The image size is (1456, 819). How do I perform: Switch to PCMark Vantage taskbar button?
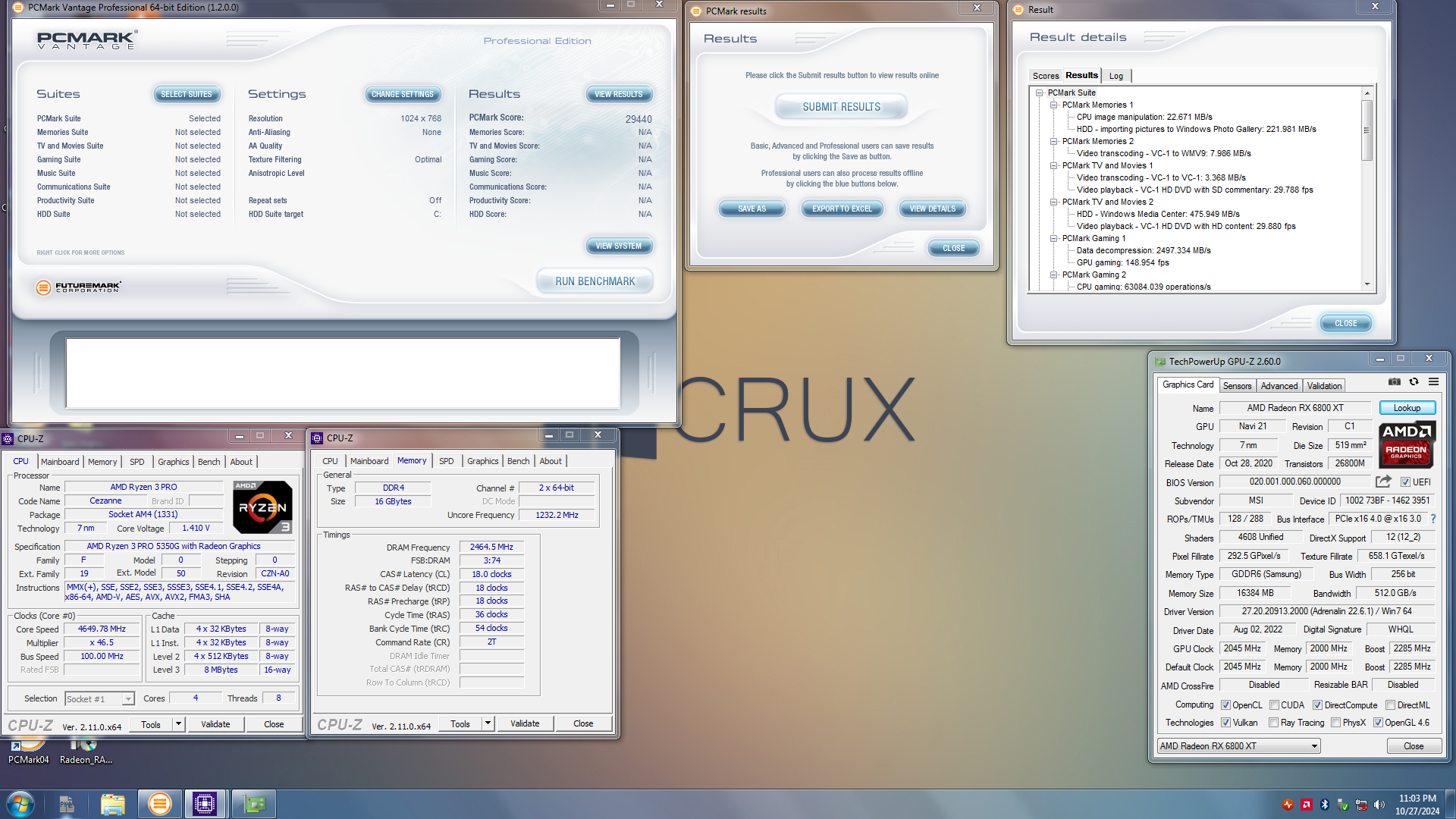(x=159, y=804)
